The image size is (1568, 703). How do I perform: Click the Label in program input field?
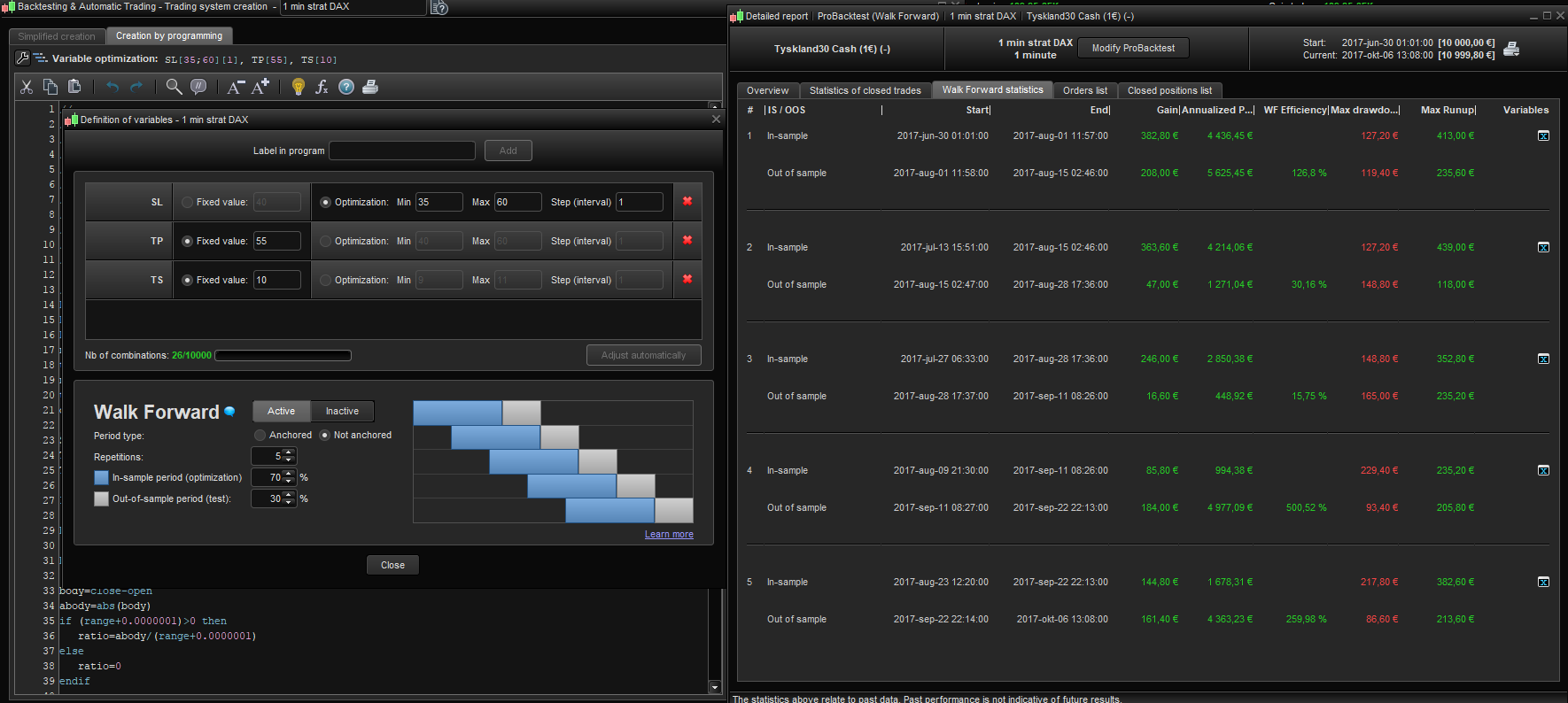(402, 151)
